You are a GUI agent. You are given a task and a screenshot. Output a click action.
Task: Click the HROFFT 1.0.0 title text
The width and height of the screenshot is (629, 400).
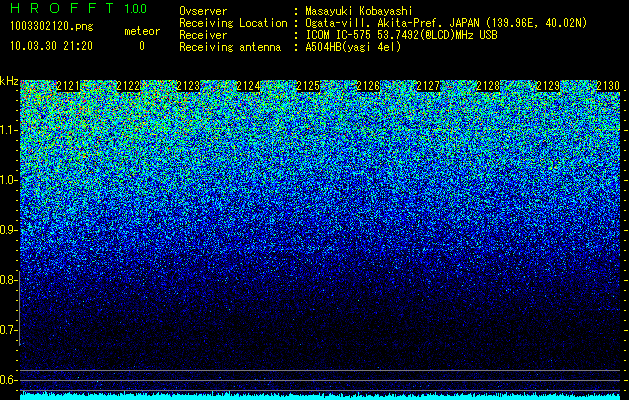click(78, 8)
